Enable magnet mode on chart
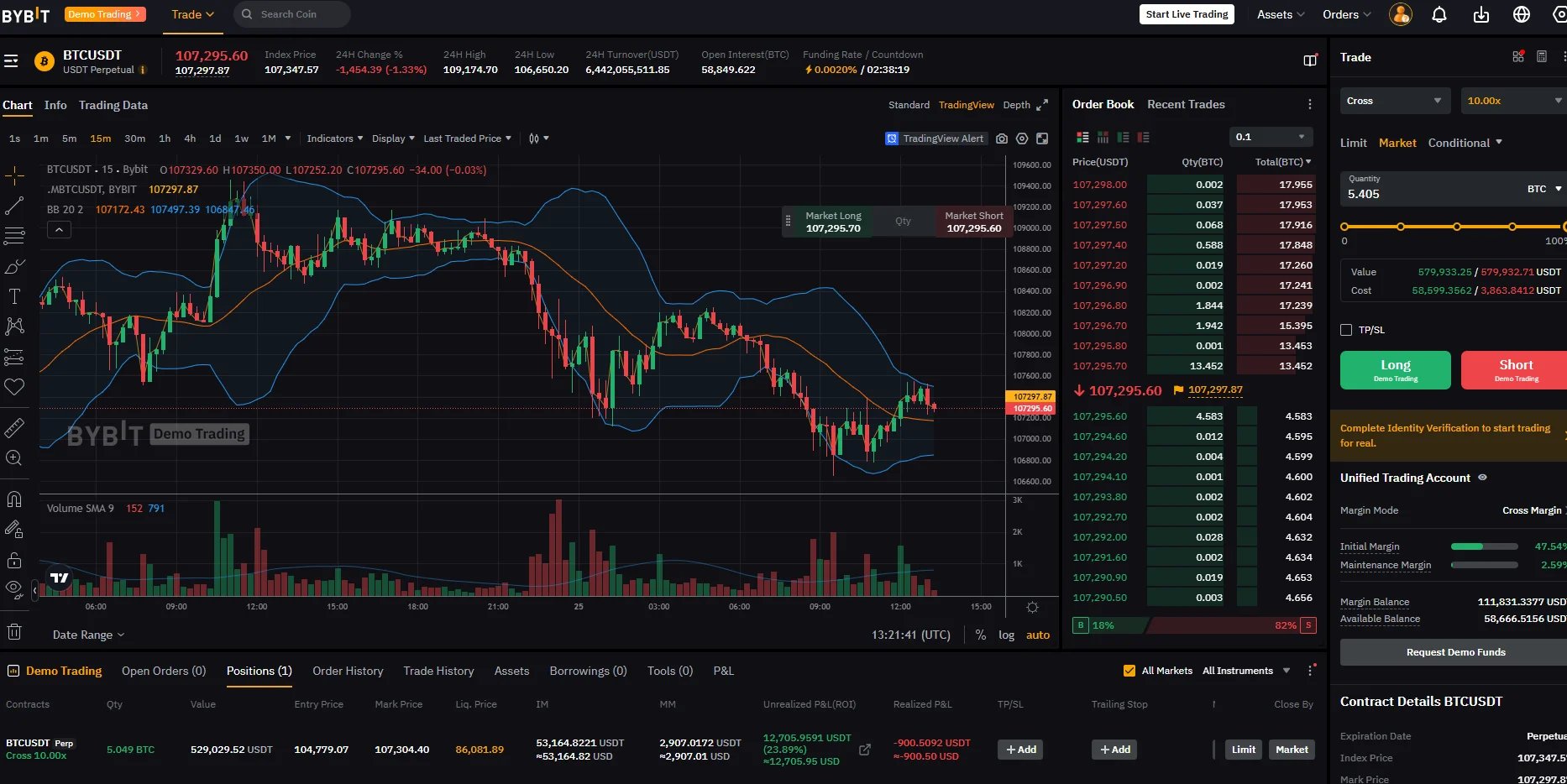The width and height of the screenshot is (1567, 784). coord(14,499)
